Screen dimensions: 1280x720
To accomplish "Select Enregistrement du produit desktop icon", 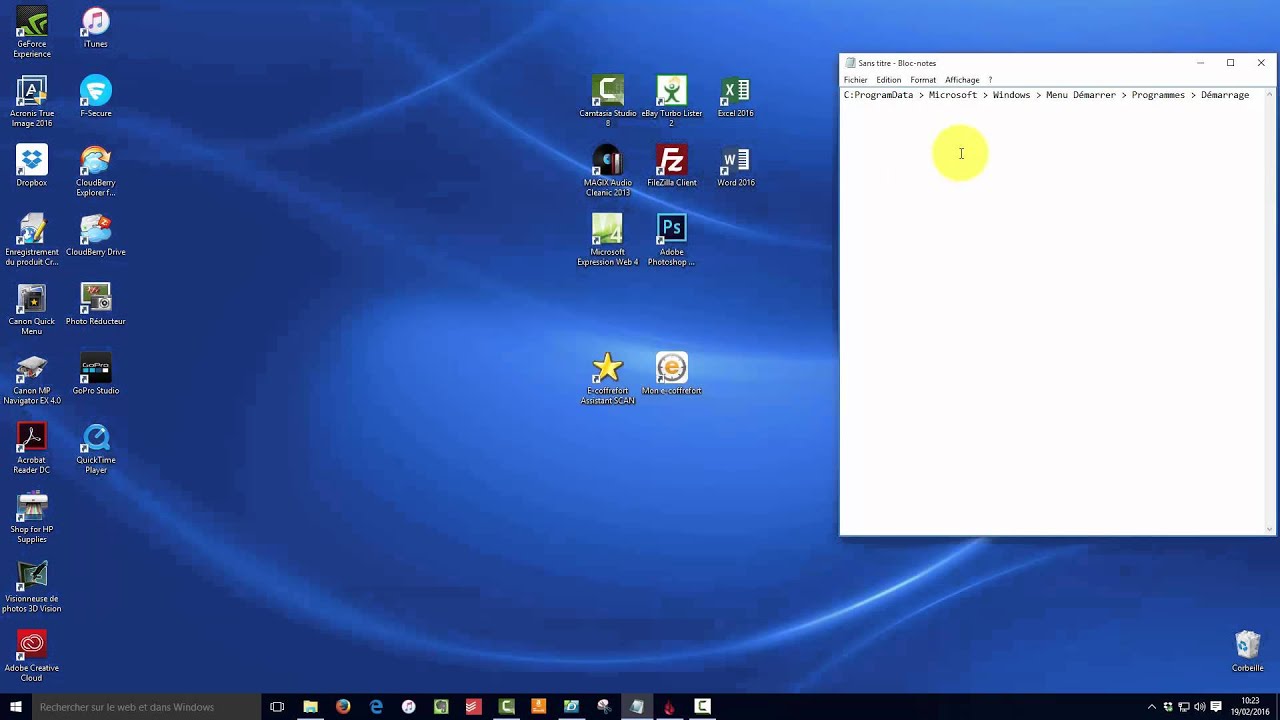I will 32,241.
